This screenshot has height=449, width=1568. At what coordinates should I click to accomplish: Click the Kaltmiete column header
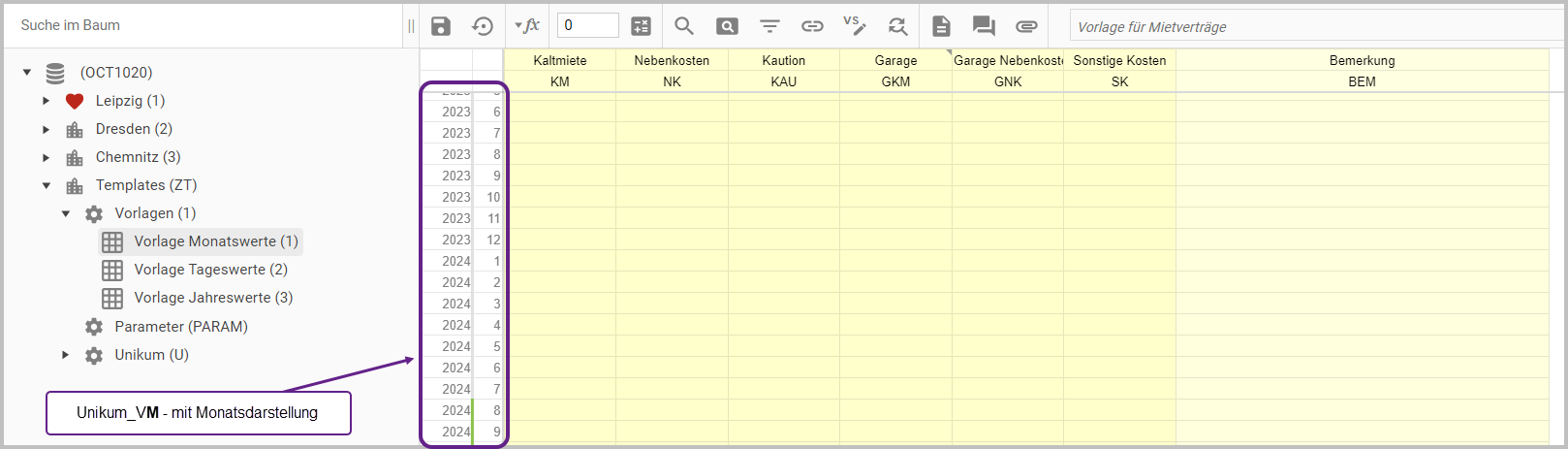click(559, 60)
